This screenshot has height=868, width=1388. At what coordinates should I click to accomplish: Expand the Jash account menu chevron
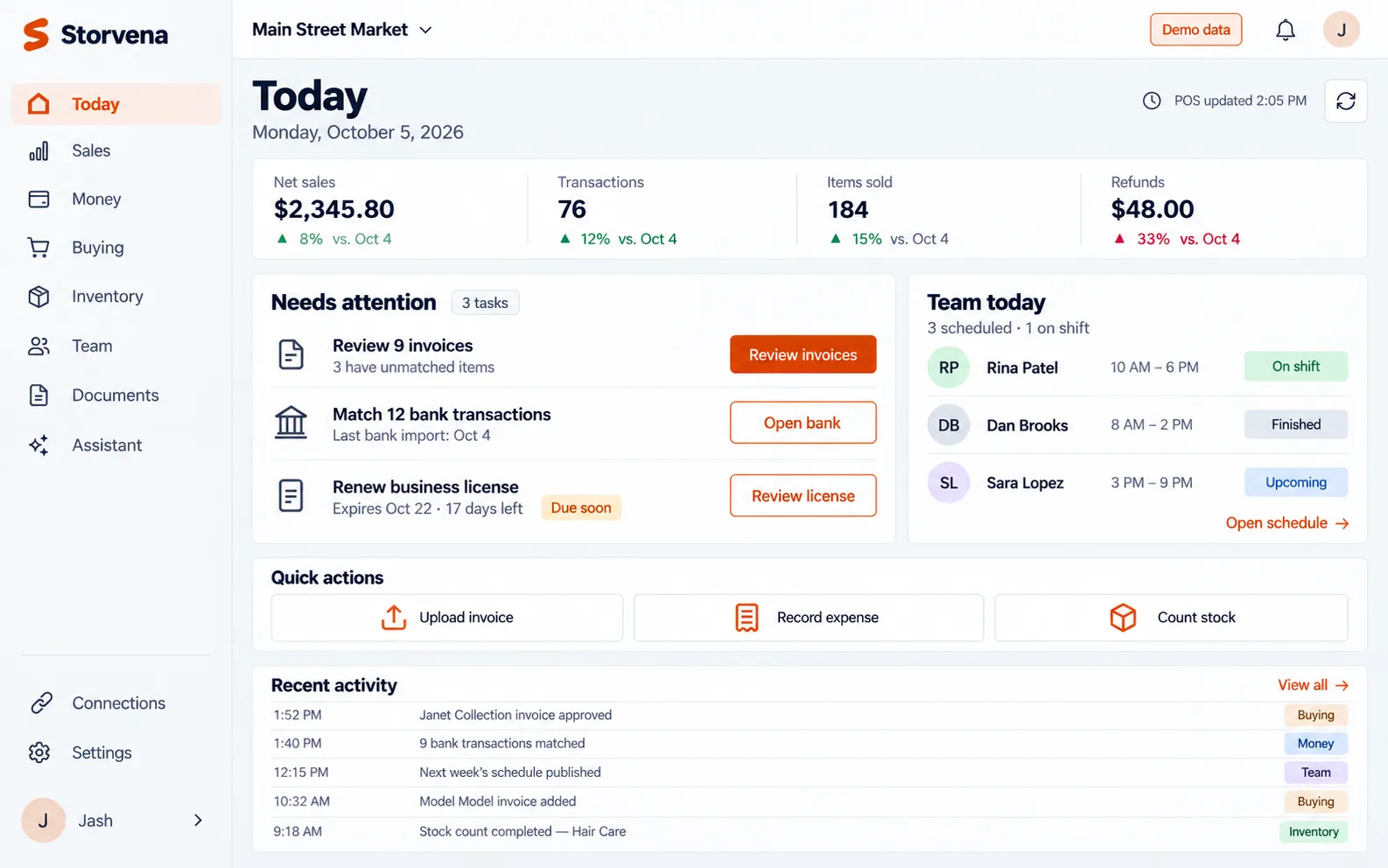tap(198, 821)
